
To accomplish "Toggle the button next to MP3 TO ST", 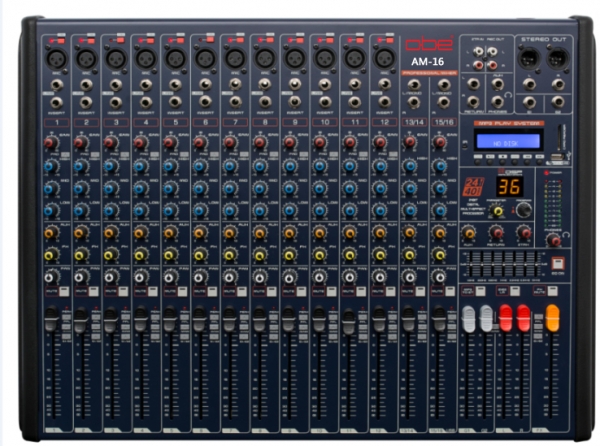I will 481,291.
